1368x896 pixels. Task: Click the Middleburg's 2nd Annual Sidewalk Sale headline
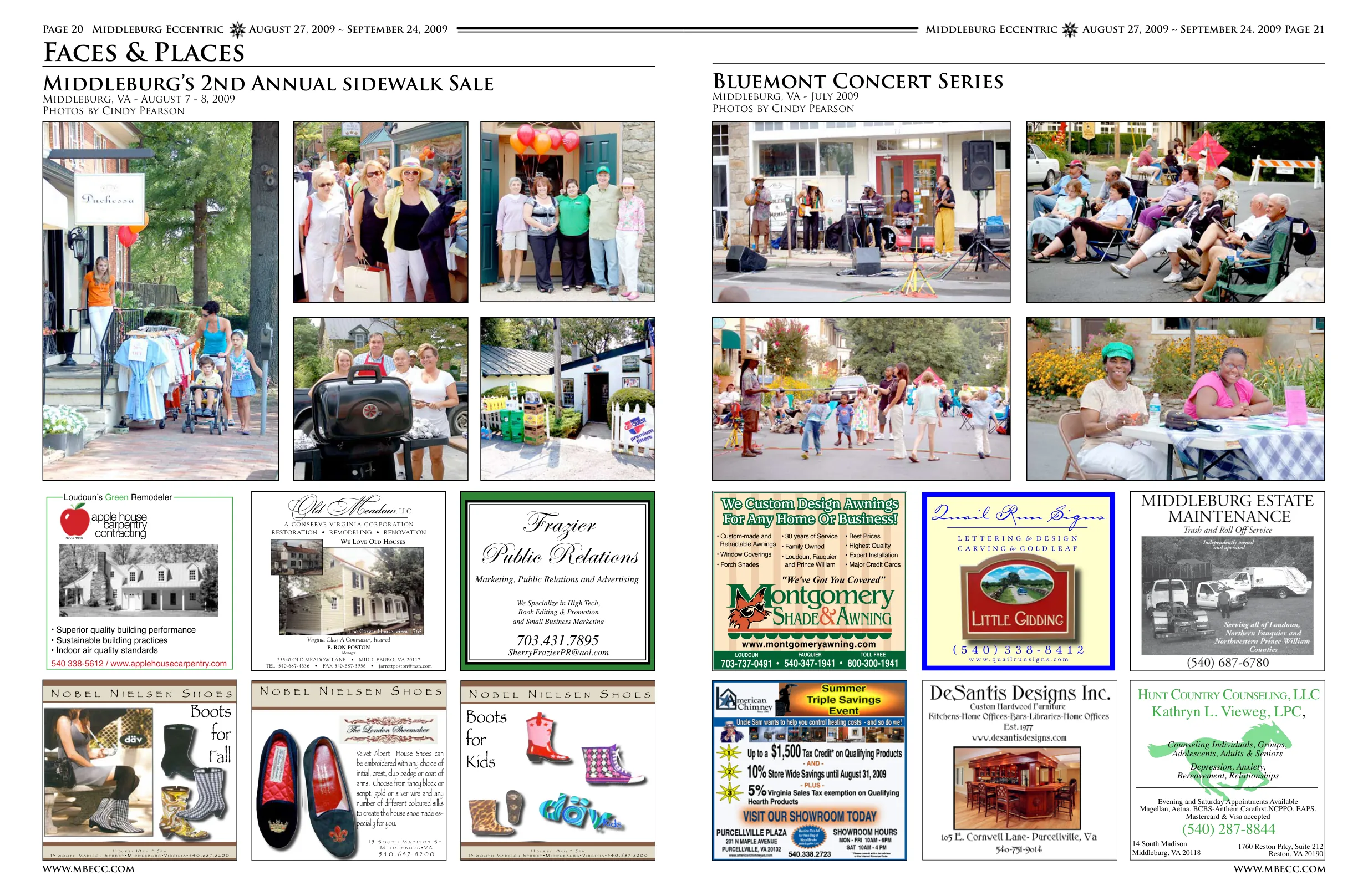click(x=268, y=84)
